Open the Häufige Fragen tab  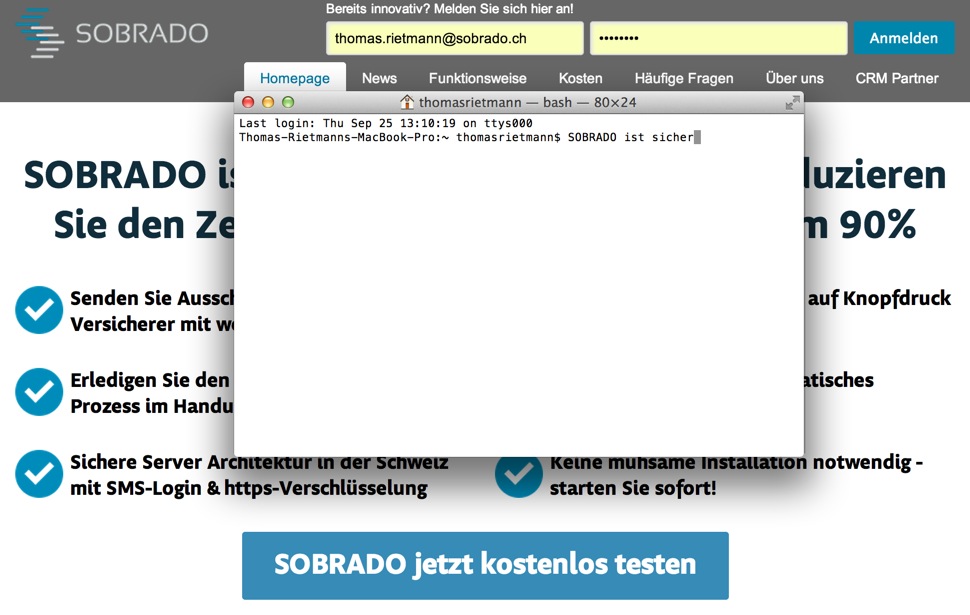click(684, 79)
